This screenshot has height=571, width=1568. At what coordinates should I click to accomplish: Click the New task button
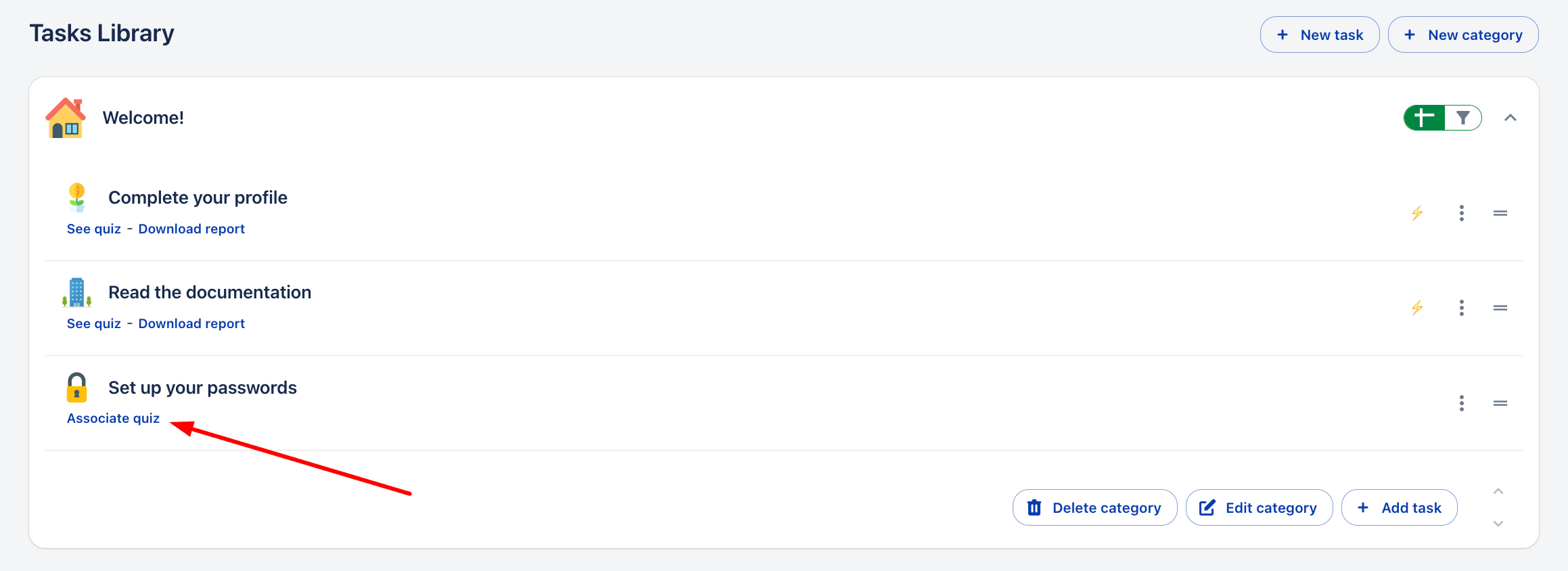(x=1319, y=35)
